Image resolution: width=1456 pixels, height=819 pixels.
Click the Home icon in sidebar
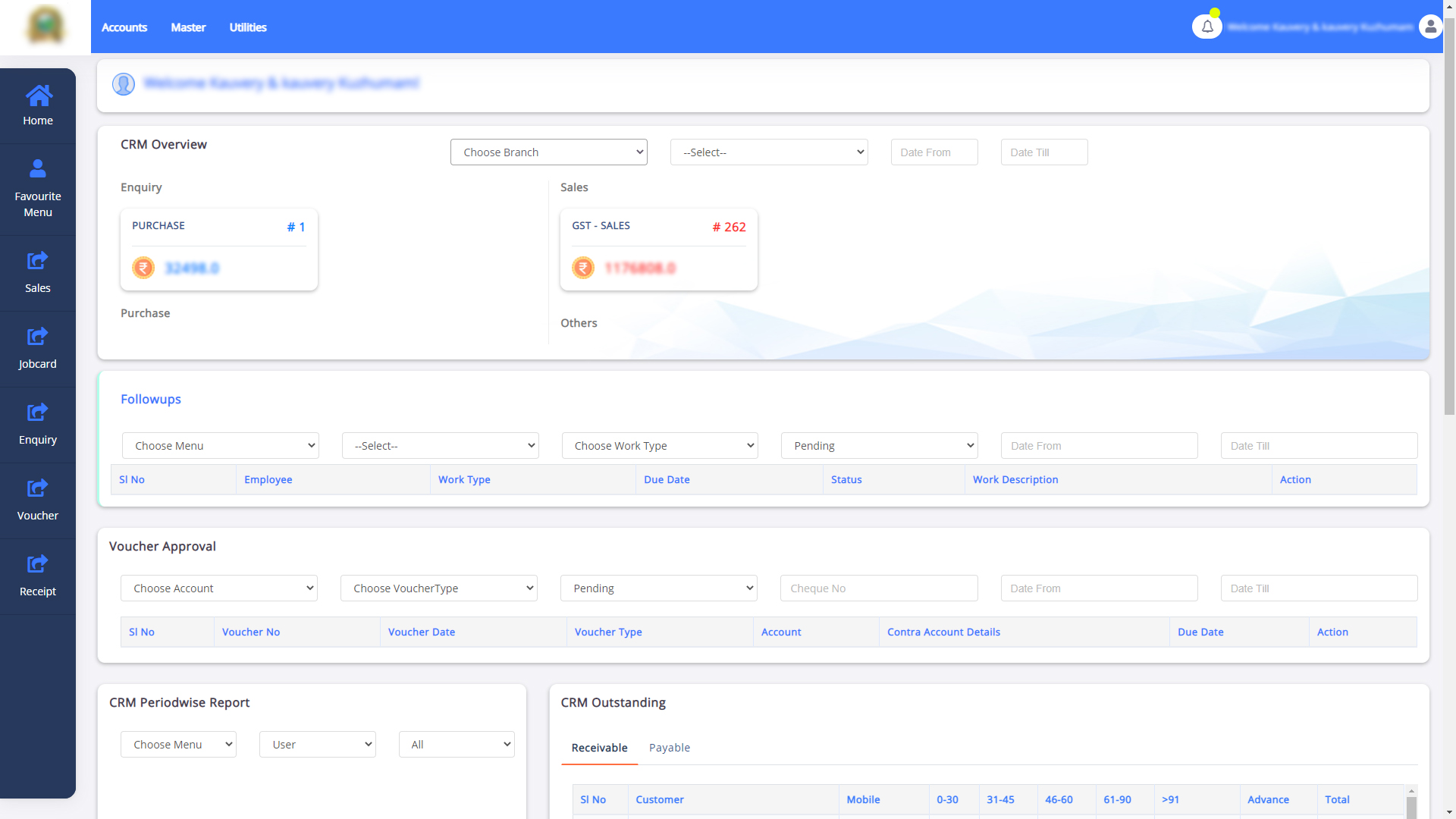[38, 96]
